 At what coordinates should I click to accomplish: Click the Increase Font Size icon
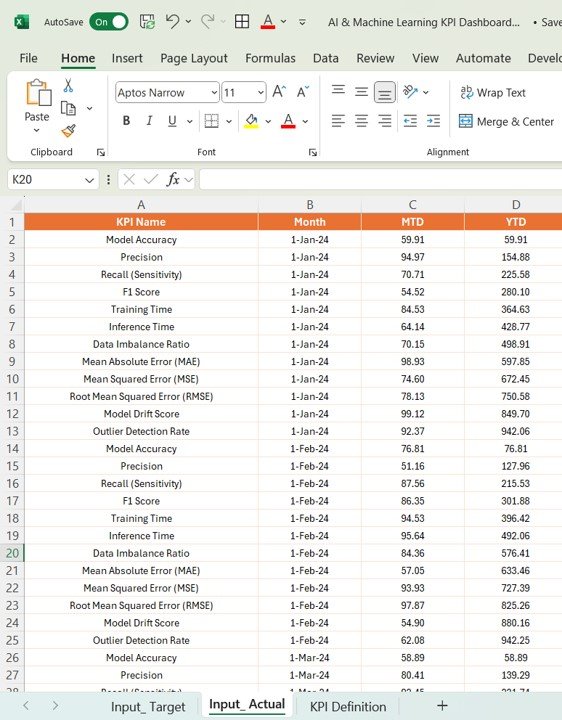coord(279,92)
